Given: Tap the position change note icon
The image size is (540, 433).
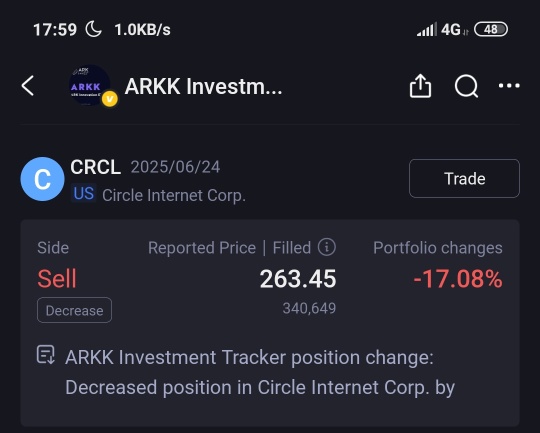Looking at the screenshot, I should click(46, 354).
